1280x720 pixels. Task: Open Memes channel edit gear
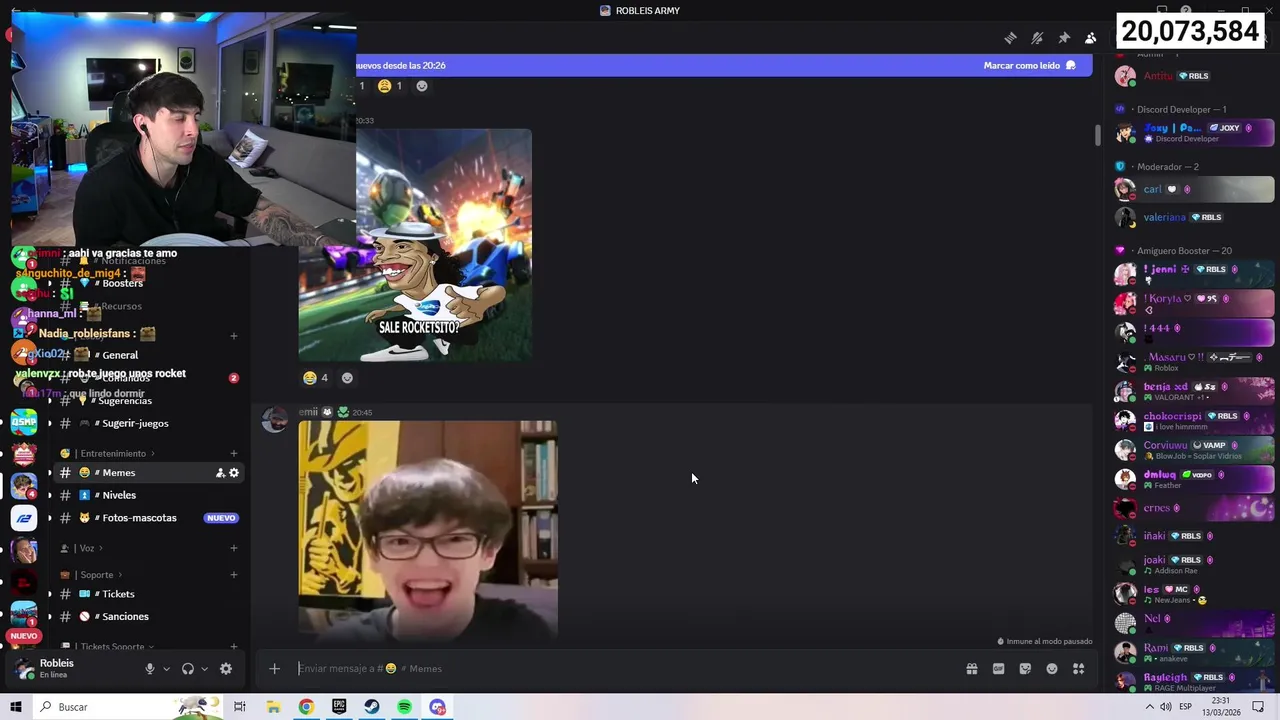coord(234,473)
